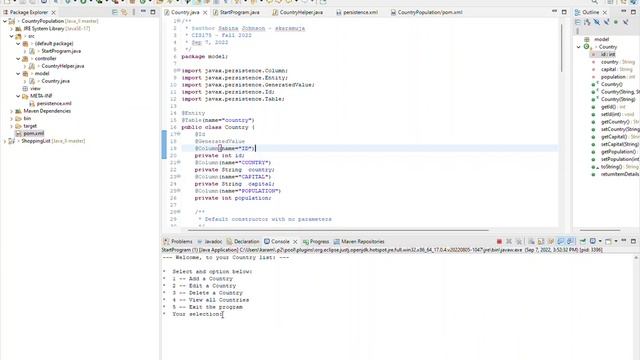Click the editor vertical scrollbar

(562, 47)
